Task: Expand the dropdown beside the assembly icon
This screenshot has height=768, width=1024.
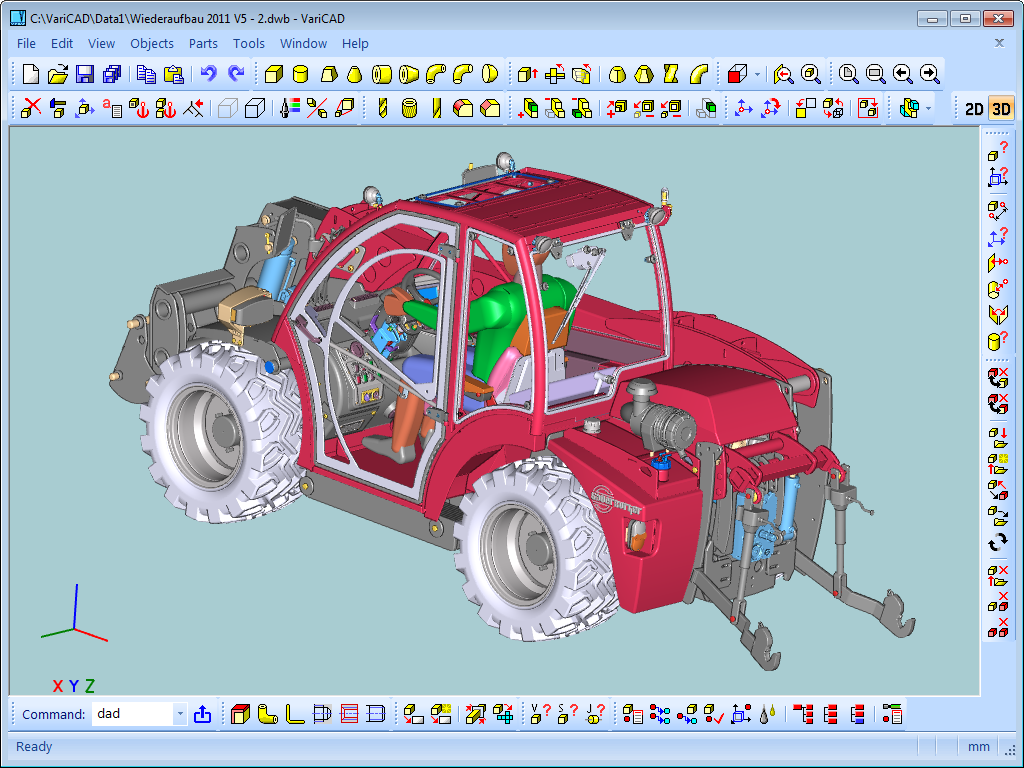Action: 929,109
